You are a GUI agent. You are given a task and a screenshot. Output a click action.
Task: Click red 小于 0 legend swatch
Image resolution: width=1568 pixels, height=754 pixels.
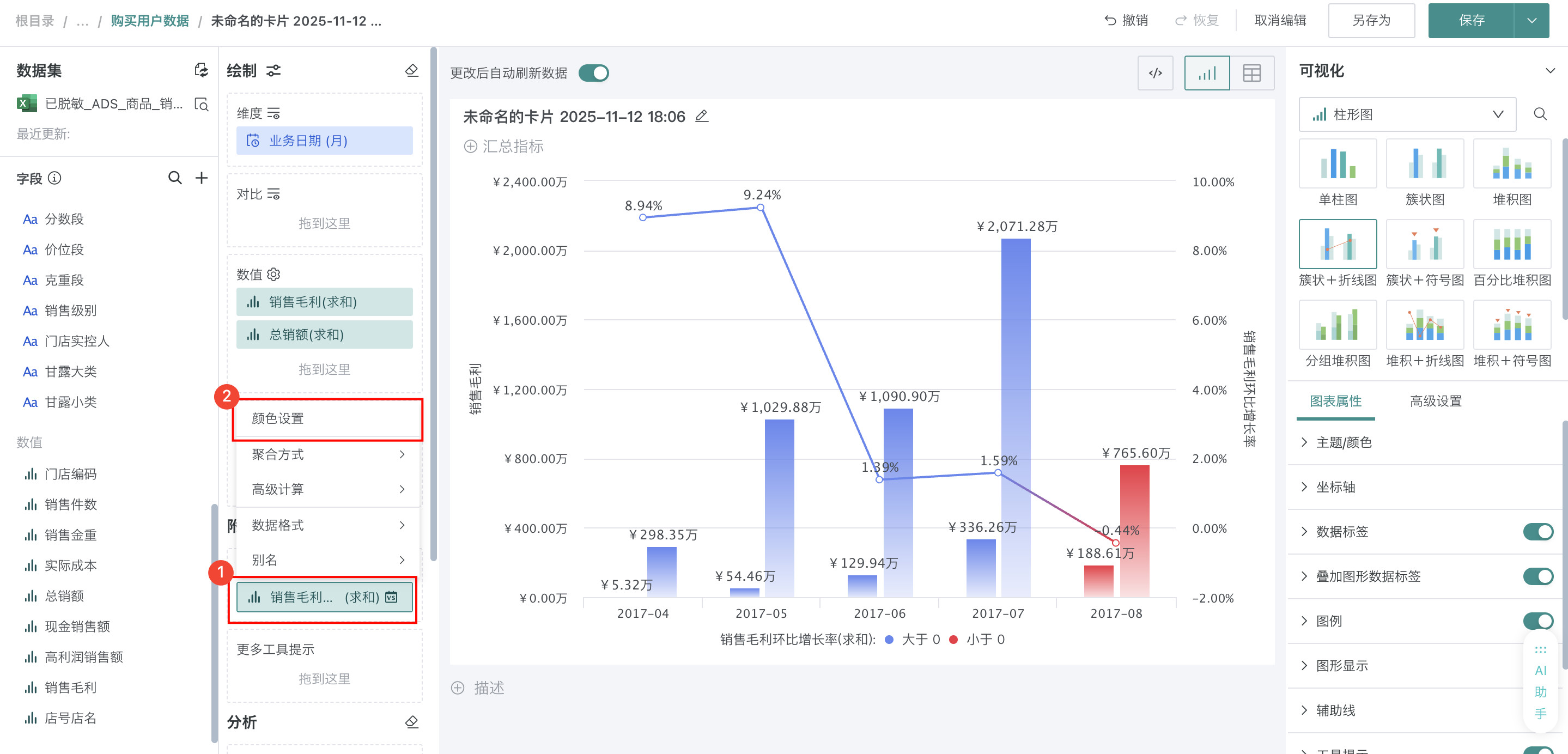point(953,639)
